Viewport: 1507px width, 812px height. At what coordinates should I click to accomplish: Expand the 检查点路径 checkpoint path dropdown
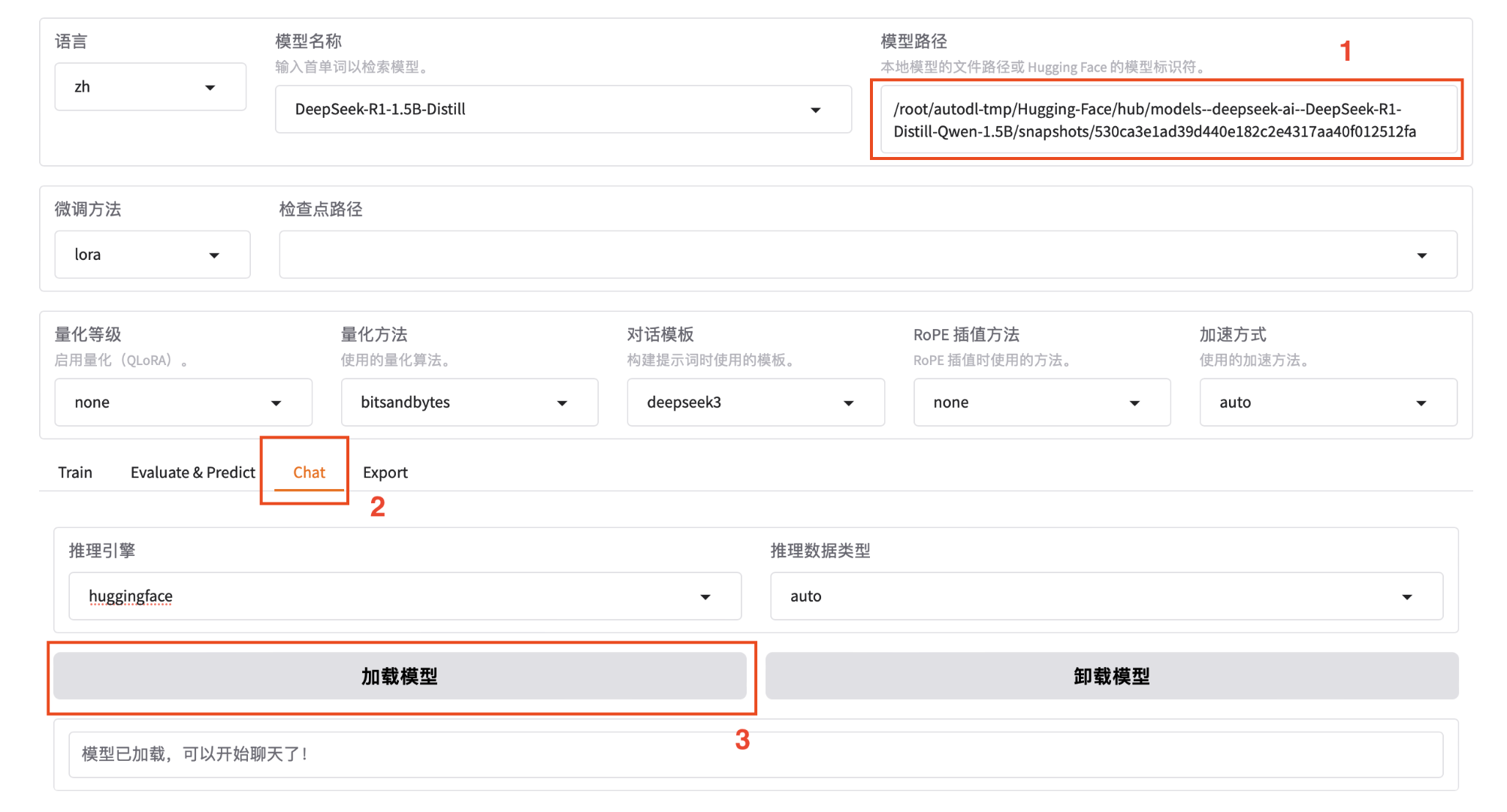pyautogui.click(x=867, y=255)
